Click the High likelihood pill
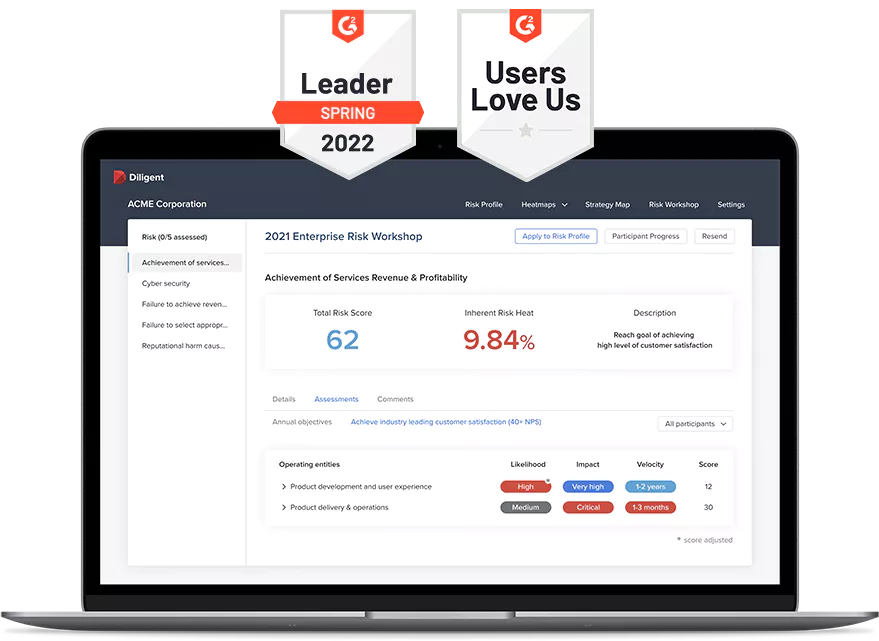The height and width of the screenshot is (641, 879). 525,487
